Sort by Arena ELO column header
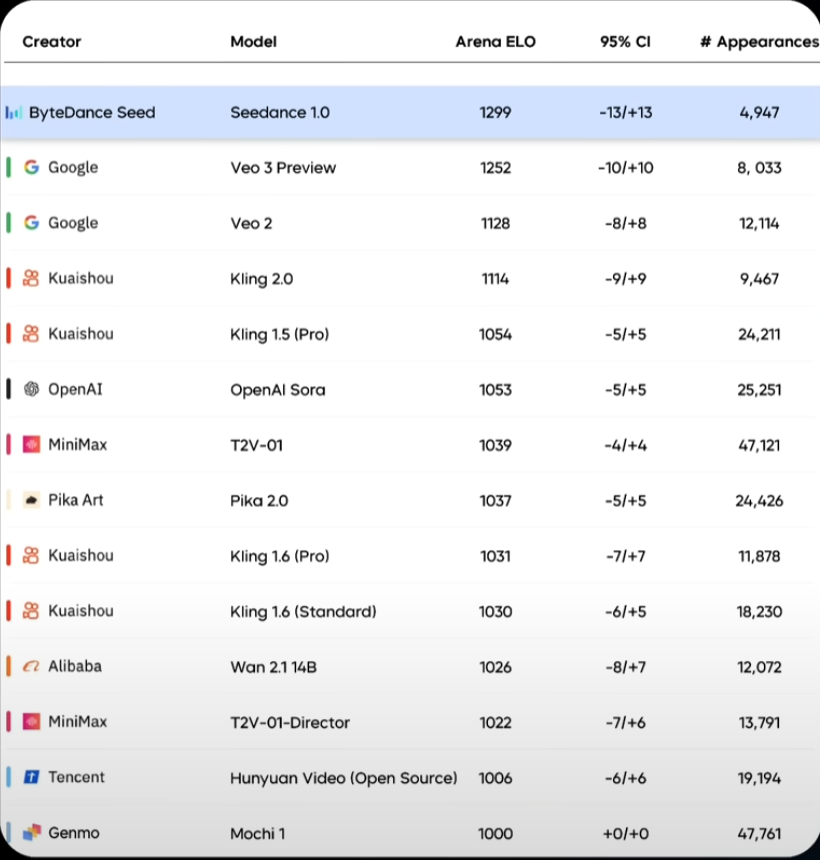Screen dimensions: 820x860 [495, 42]
